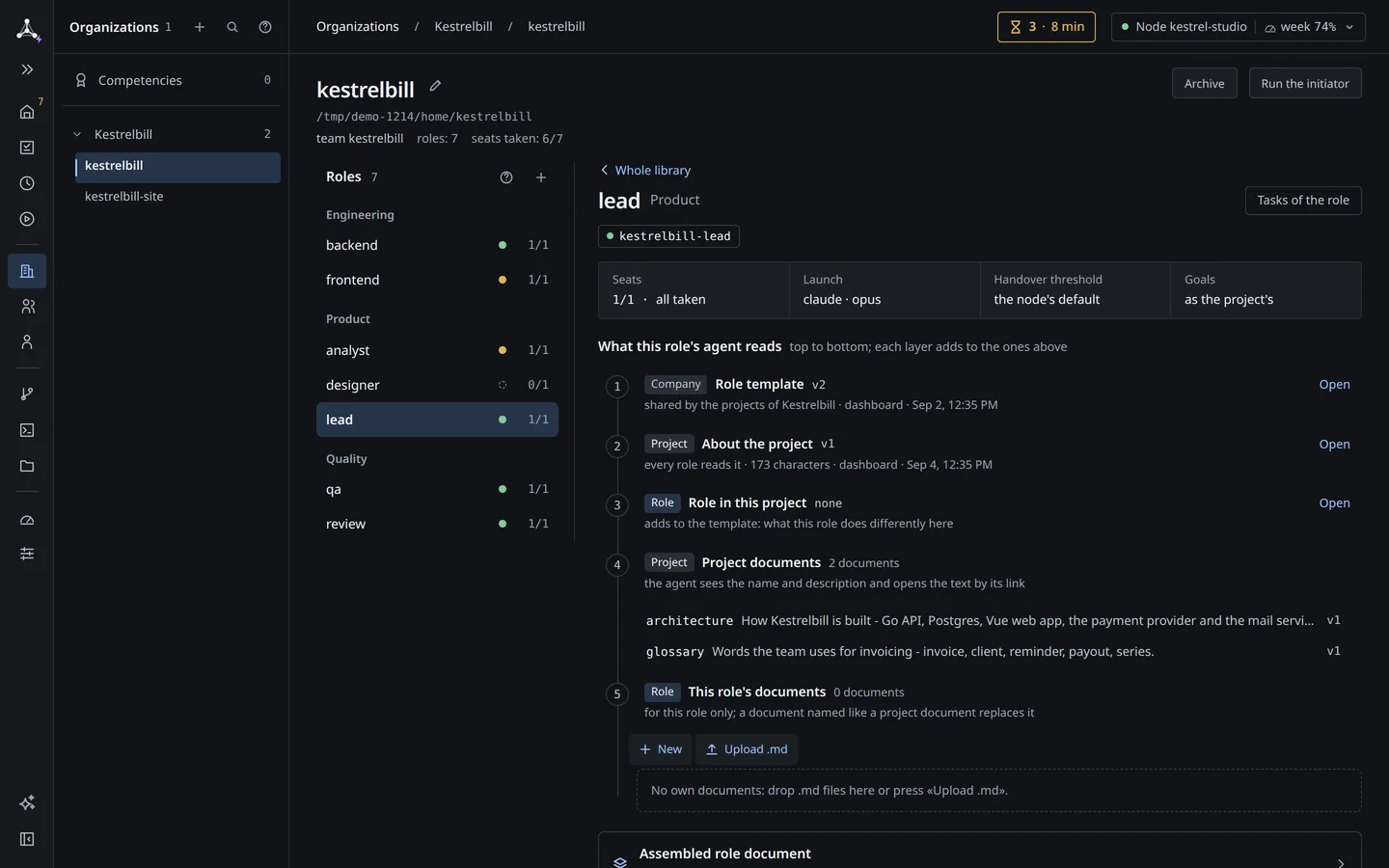Image resolution: width=1389 pixels, height=868 pixels.
Task: Search organizations with magnifier icon
Action: point(232,27)
